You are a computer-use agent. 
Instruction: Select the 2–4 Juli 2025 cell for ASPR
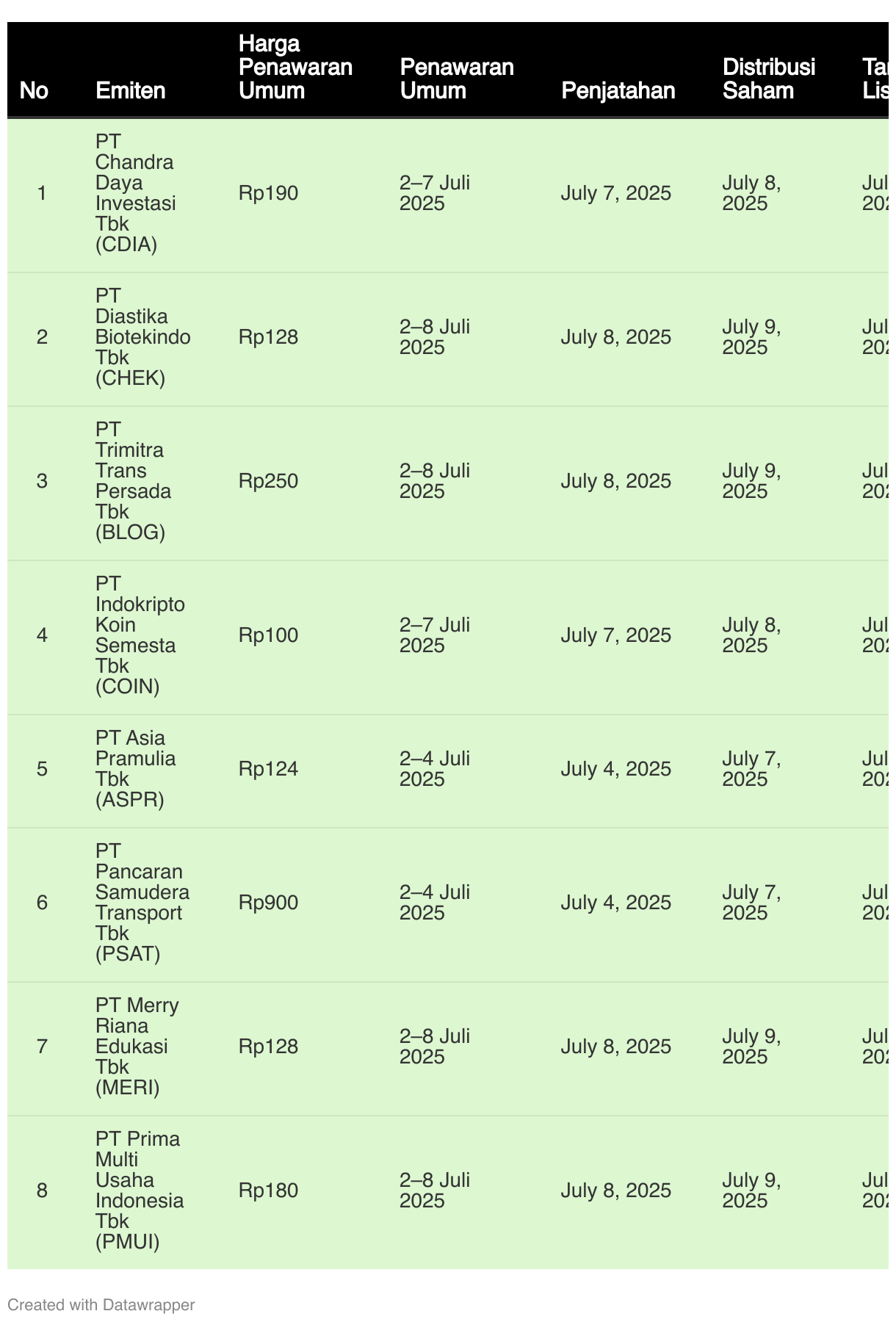435,769
